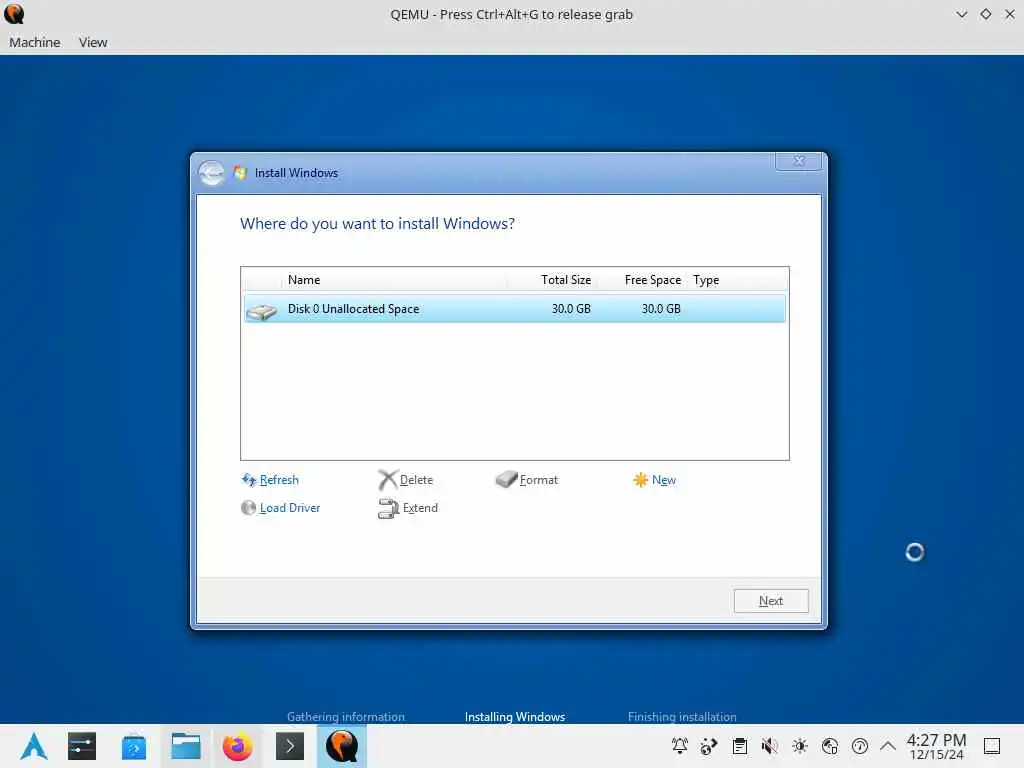1024x768 pixels.
Task: Open notifications bell in system tray
Action: click(x=680, y=746)
